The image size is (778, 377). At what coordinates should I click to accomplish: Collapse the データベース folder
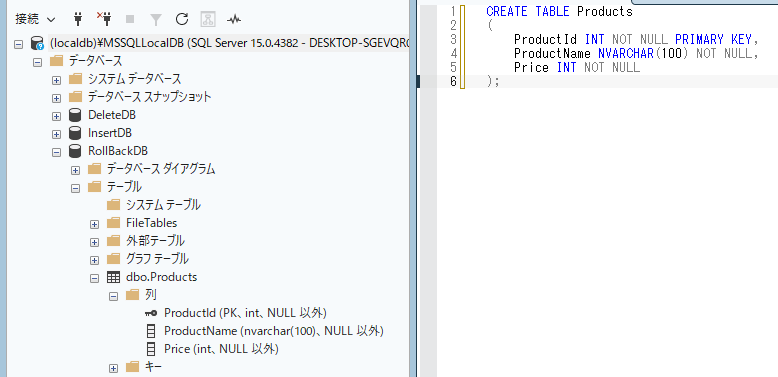(37, 62)
